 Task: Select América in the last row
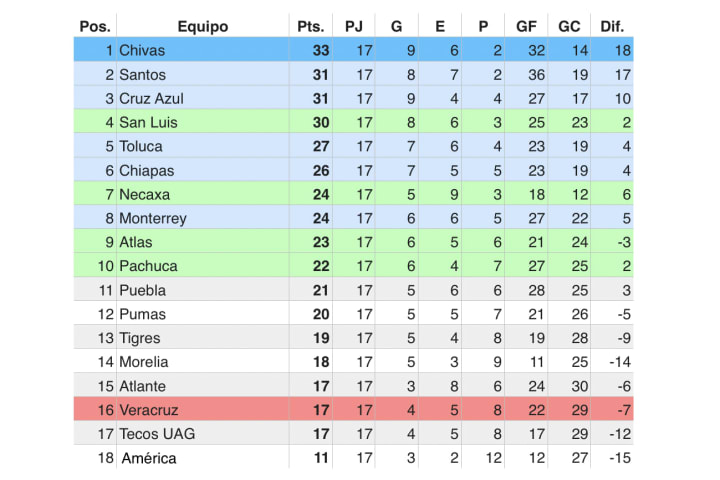(149, 458)
